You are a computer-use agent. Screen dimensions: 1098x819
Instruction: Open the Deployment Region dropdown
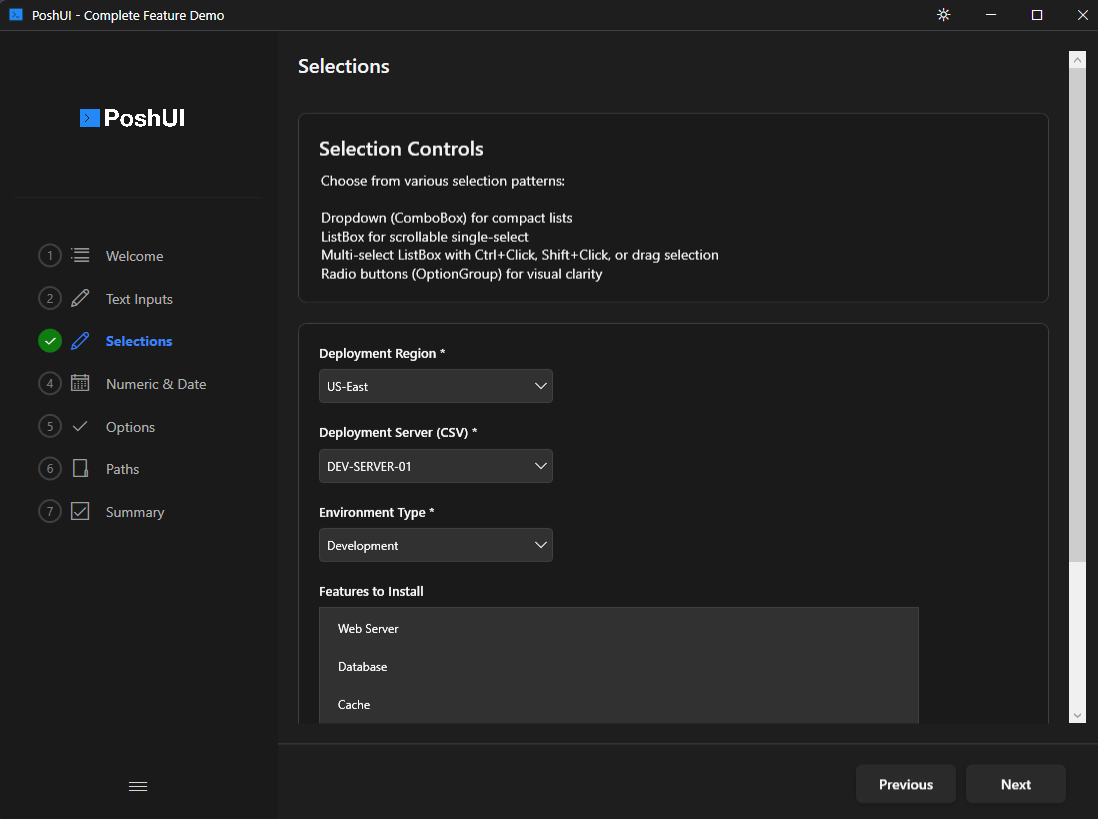436,386
